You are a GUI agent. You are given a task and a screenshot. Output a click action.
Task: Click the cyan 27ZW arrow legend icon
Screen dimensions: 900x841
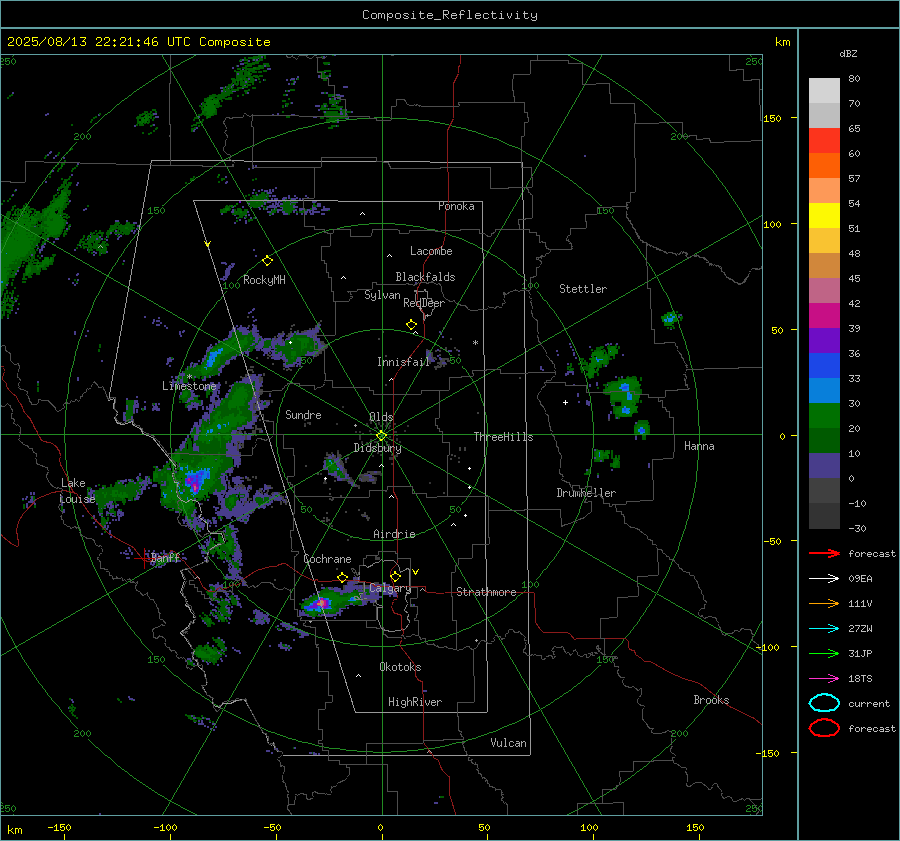click(824, 629)
